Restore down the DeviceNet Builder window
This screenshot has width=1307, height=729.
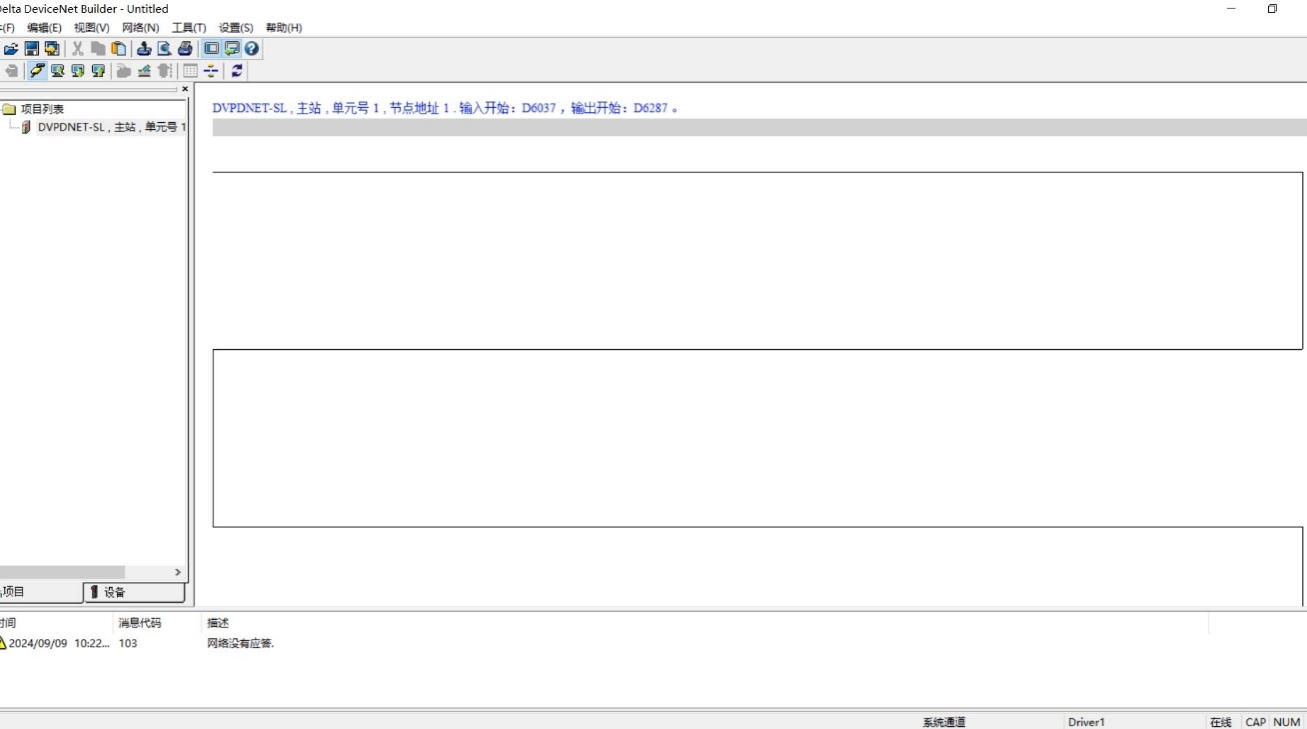coord(1272,9)
